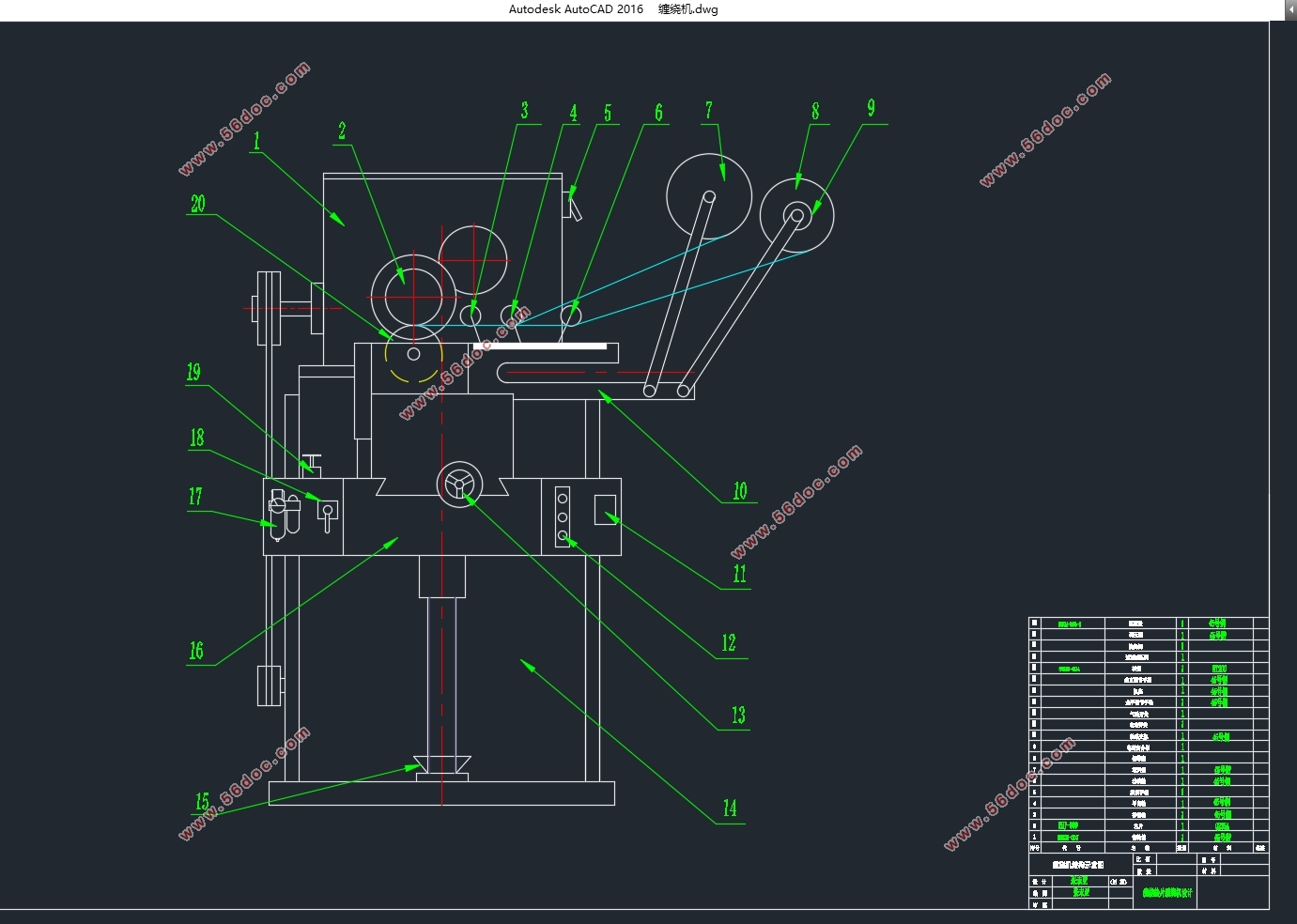This screenshot has width=1297, height=924.
Task: Click the first row of the parts list table
Action: tap(1149, 623)
